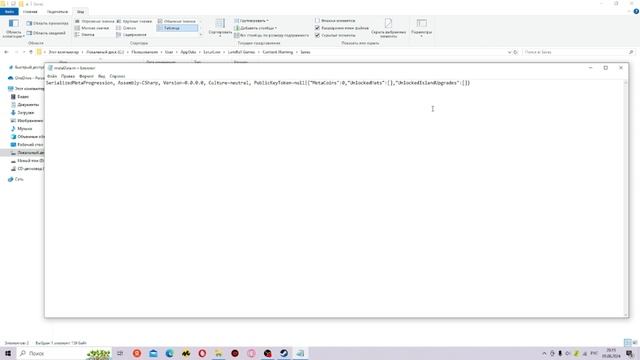The image size is (640, 360).
Task: Select Плитка layout
Action: 85,35
